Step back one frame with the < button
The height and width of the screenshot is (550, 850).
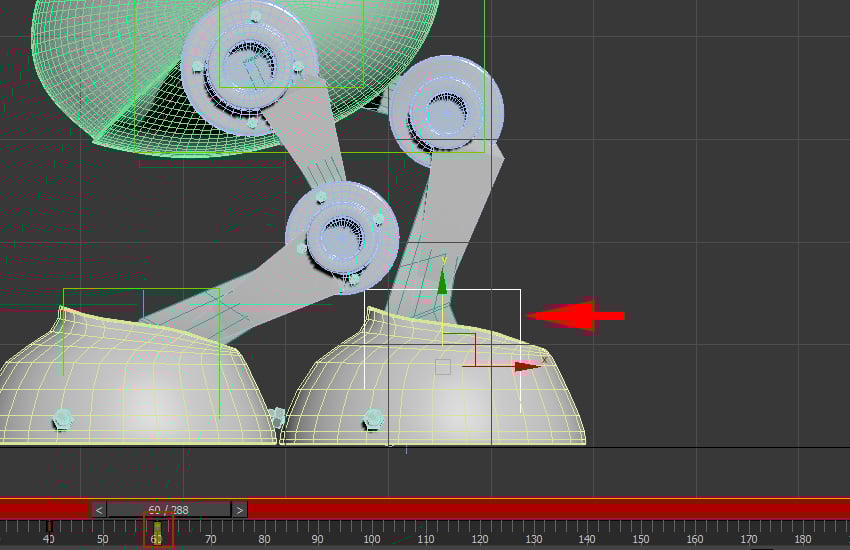99,510
